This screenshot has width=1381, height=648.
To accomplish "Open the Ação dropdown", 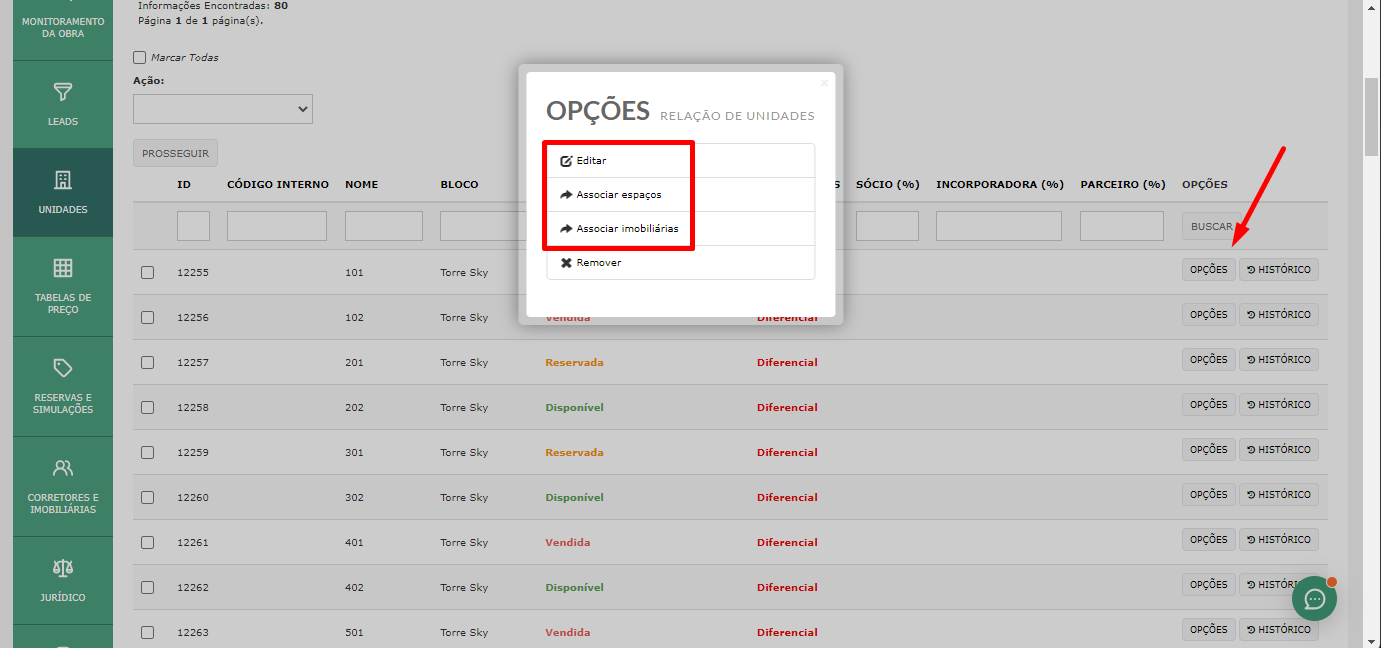I will tap(223, 109).
